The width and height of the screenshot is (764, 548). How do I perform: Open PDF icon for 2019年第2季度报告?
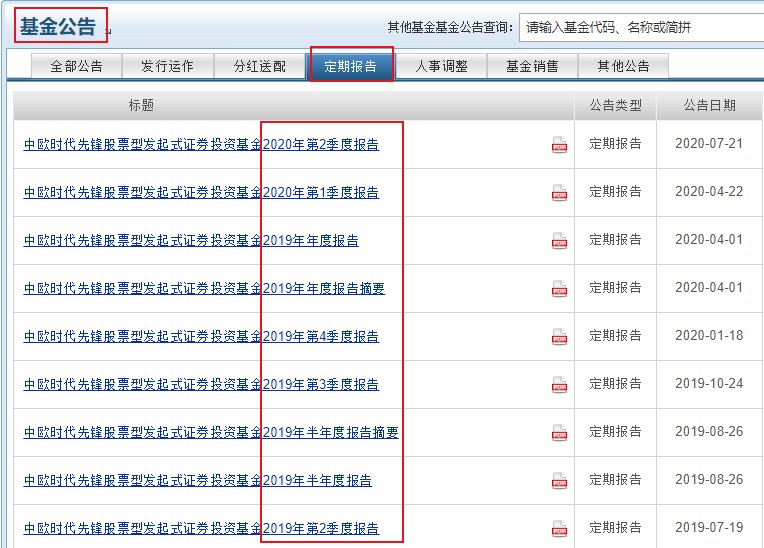(559, 529)
